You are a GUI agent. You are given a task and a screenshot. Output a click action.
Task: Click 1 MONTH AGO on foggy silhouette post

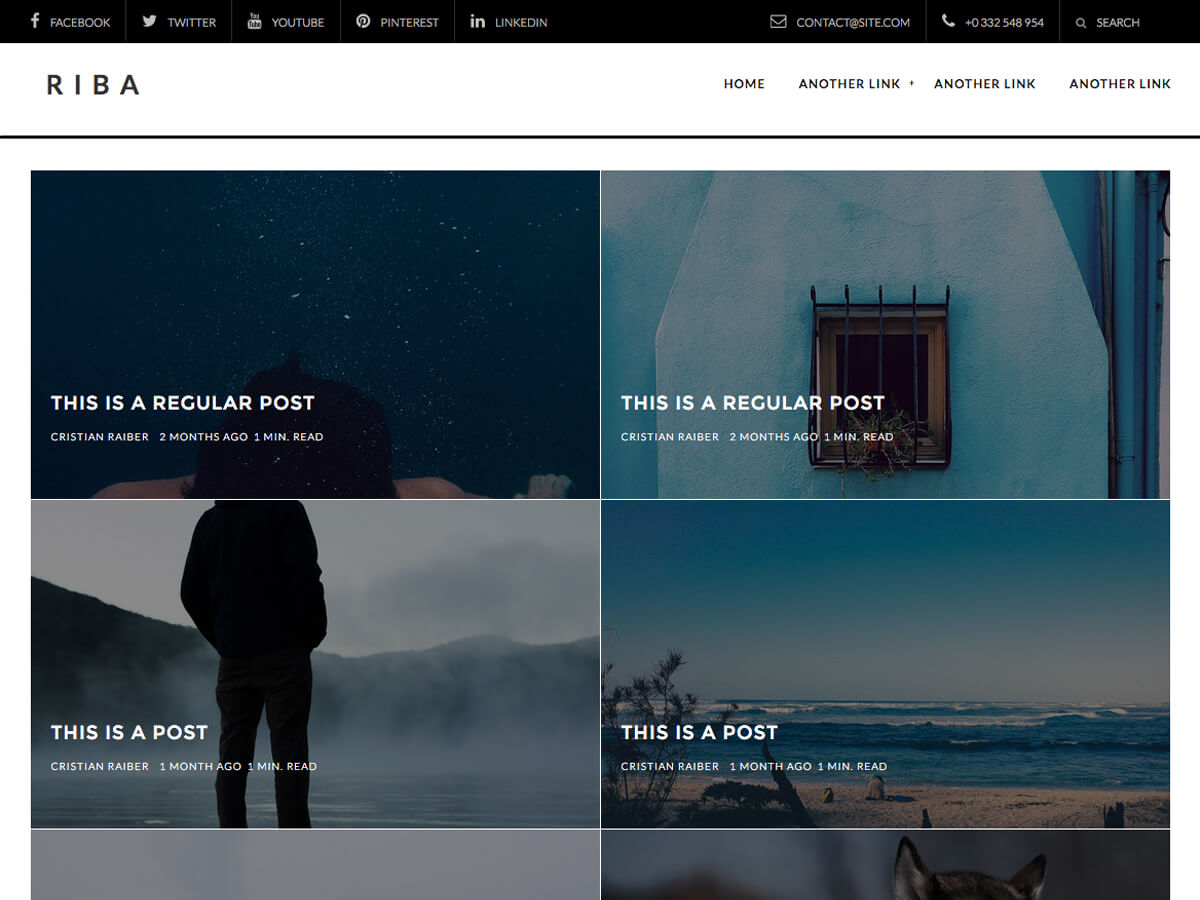200,767
